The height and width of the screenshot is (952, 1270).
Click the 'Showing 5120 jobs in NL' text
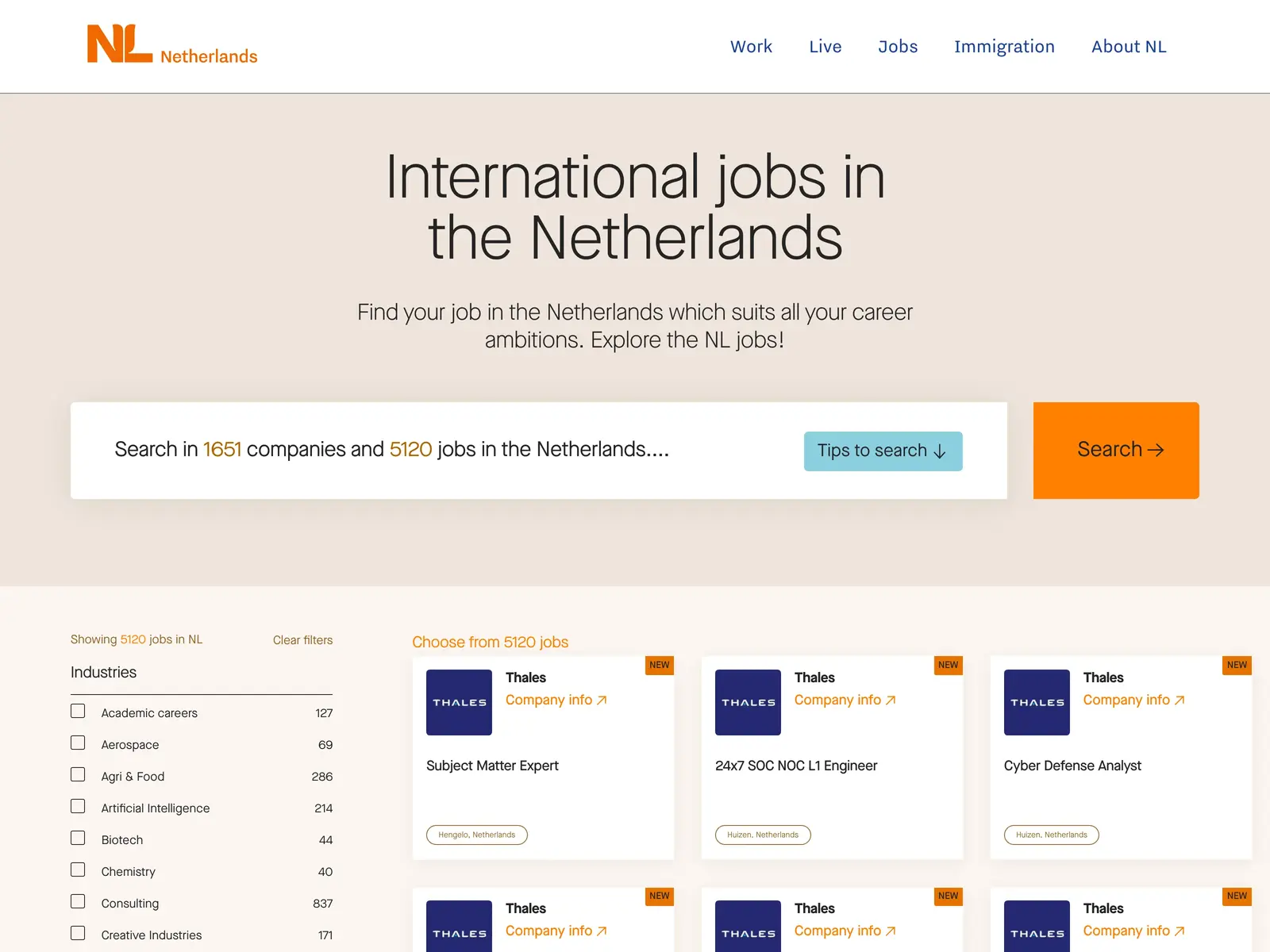(137, 639)
